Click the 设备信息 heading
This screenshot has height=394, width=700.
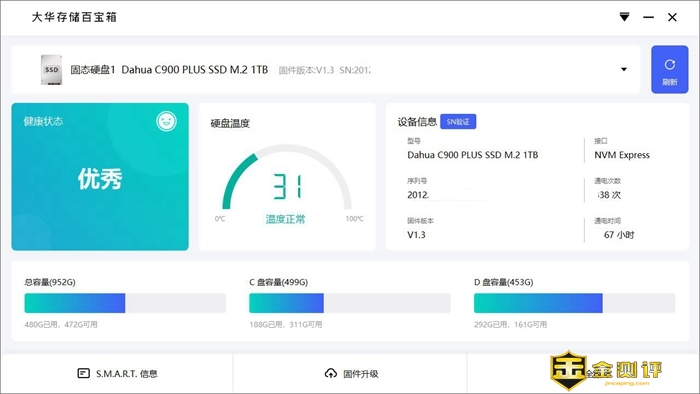pyautogui.click(x=417, y=122)
